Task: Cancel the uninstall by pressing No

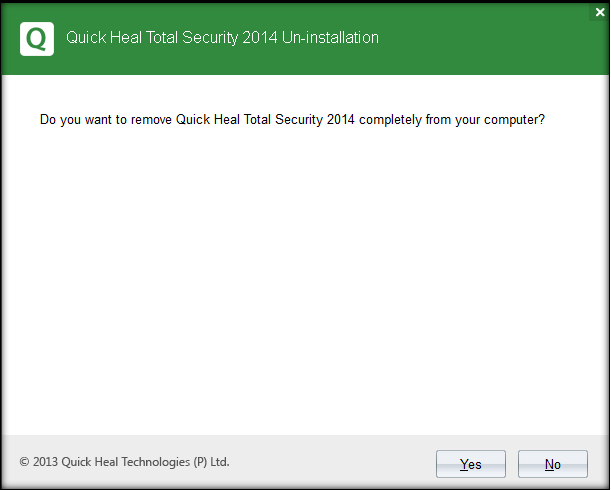Action: click(553, 464)
